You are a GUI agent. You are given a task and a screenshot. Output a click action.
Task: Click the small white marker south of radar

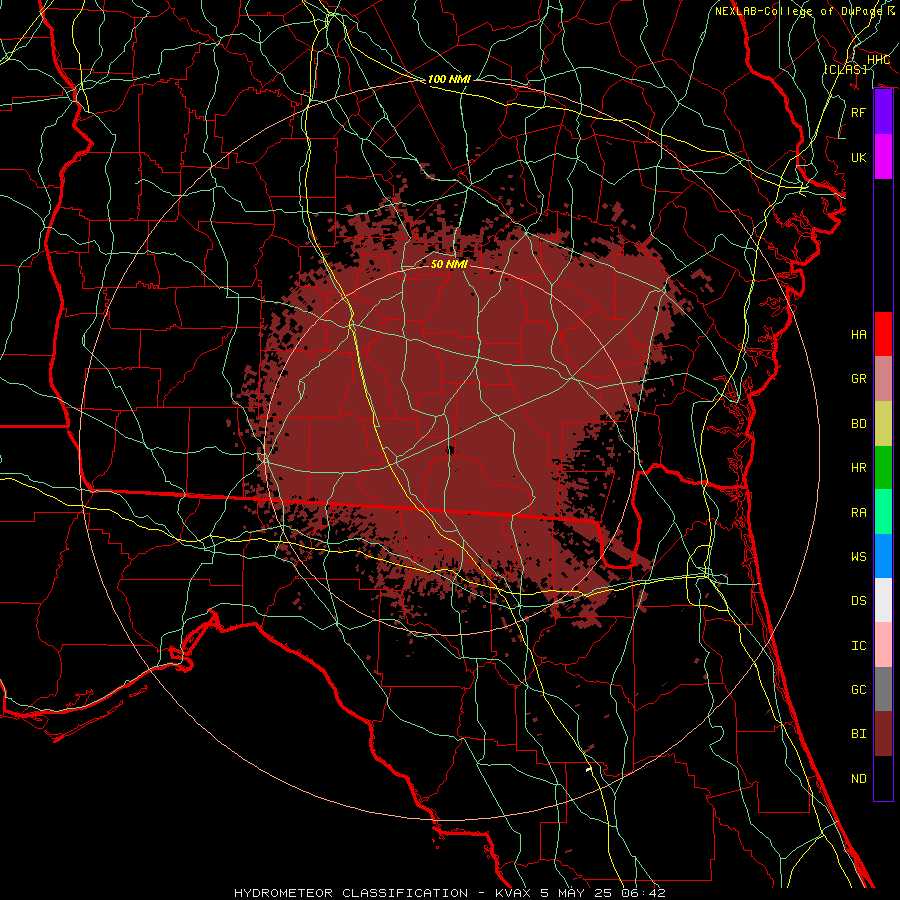pyautogui.click(x=588, y=770)
